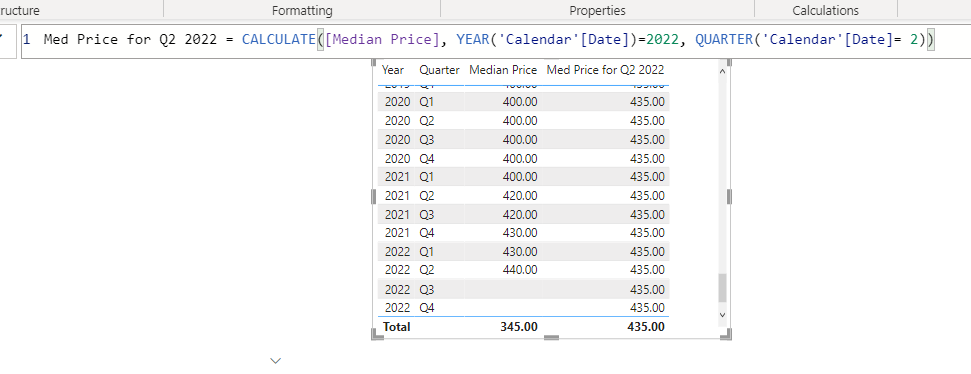This screenshot has width=971, height=374.
Task: Click the Median Price column header
Action: (x=503, y=70)
